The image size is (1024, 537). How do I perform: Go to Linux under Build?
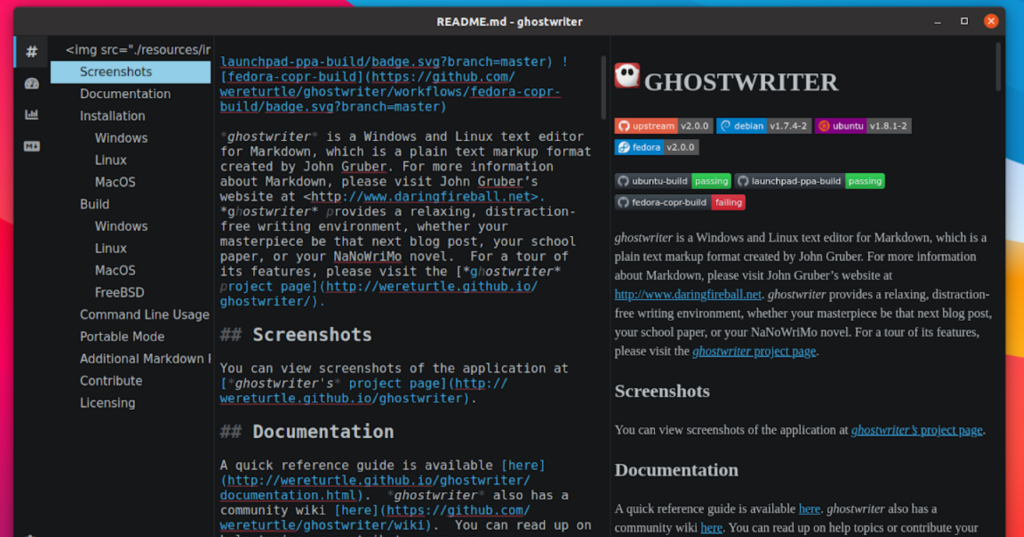[x=110, y=249]
